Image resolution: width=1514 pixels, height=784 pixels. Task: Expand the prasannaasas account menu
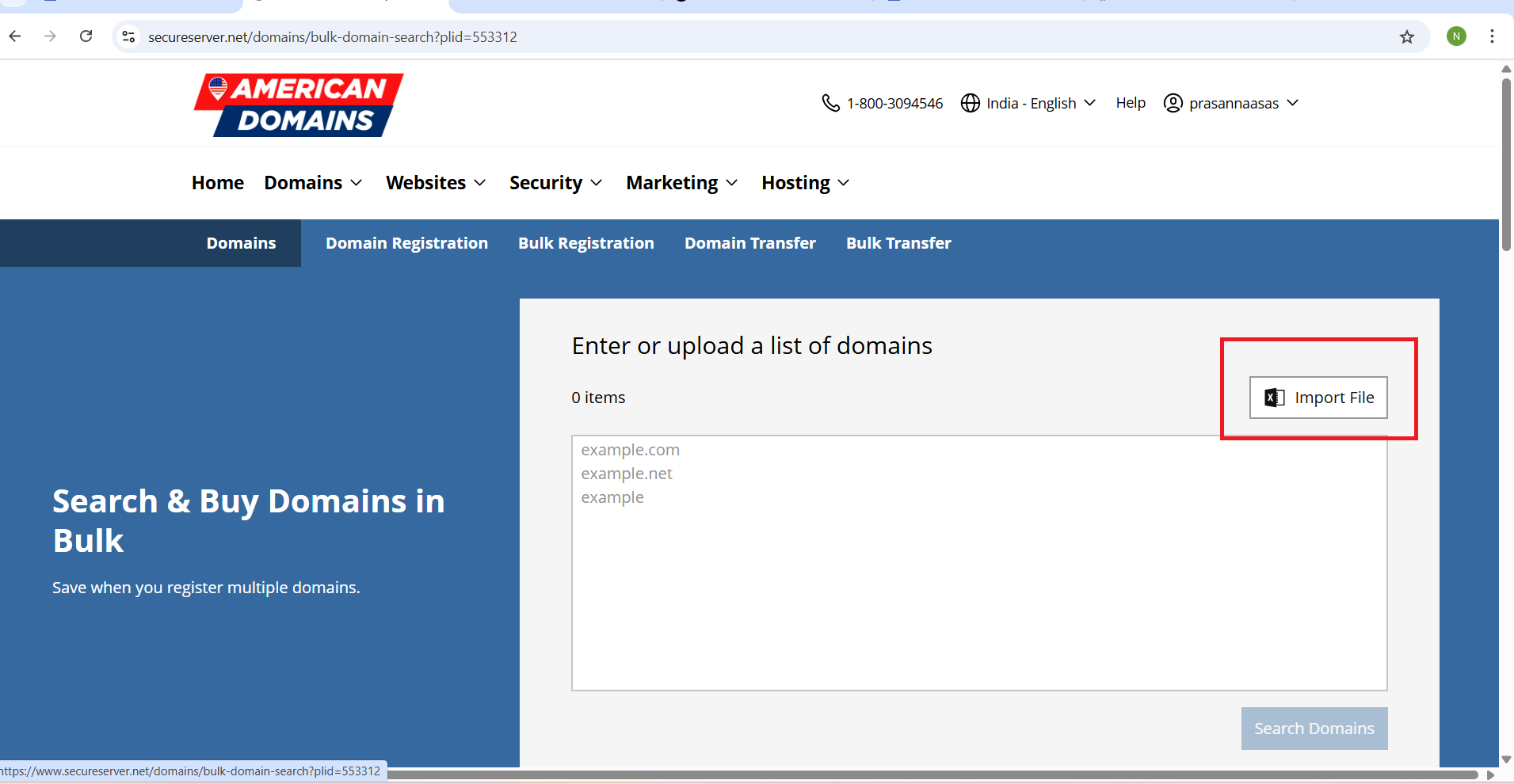tap(1231, 103)
